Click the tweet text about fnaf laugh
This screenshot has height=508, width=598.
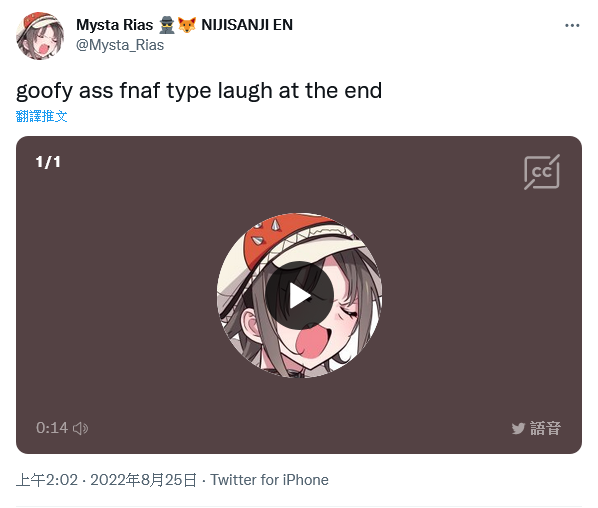199,91
